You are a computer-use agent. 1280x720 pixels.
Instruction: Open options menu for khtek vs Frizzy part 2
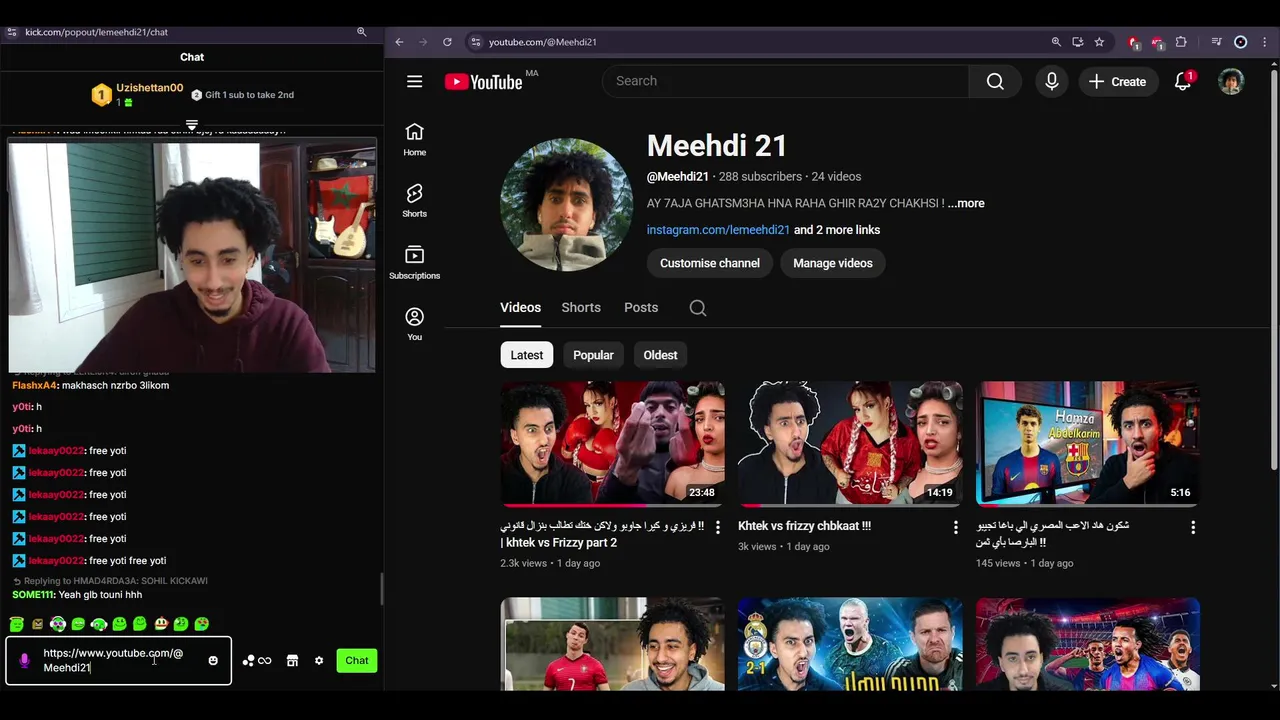click(718, 527)
